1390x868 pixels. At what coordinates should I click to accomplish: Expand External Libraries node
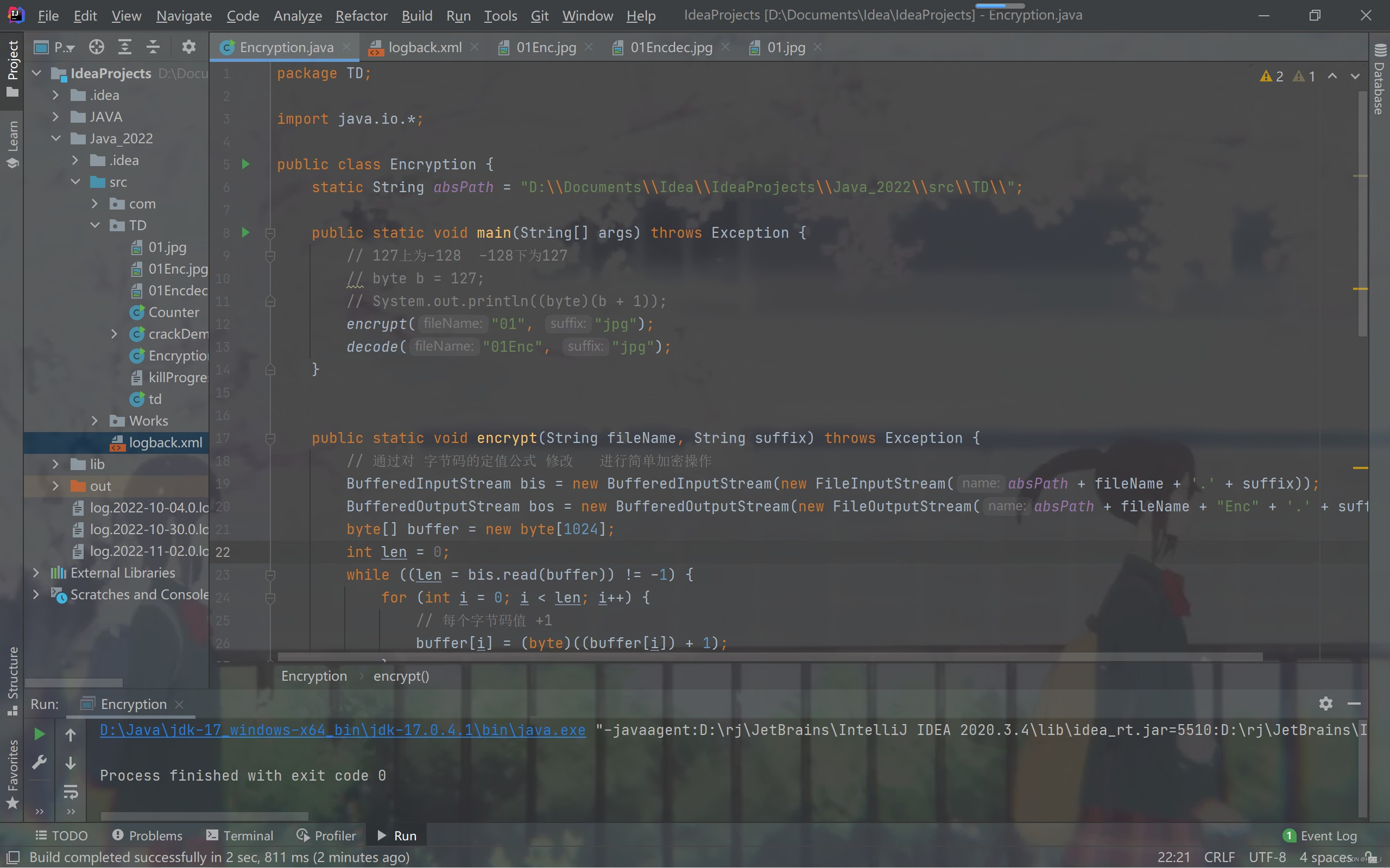point(36,572)
